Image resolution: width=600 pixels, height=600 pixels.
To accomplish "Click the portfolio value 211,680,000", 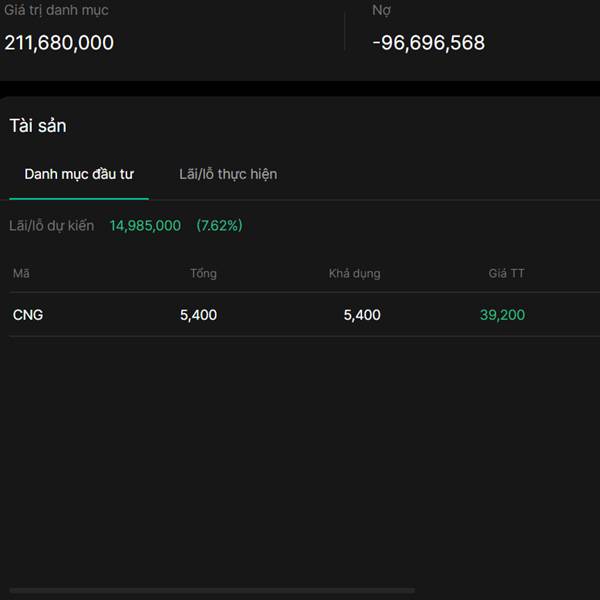I will pyautogui.click(x=59, y=43).
